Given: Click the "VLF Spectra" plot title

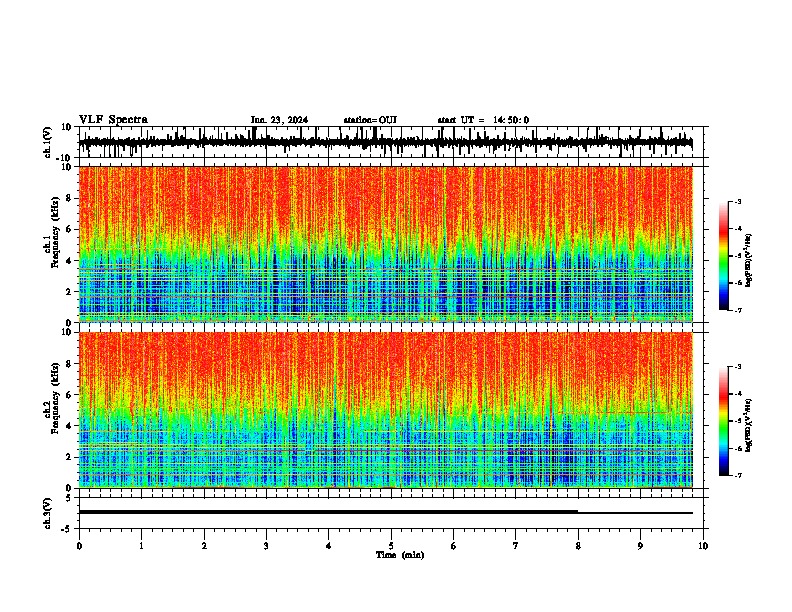Looking at the screenshot, I should [113, 120].
